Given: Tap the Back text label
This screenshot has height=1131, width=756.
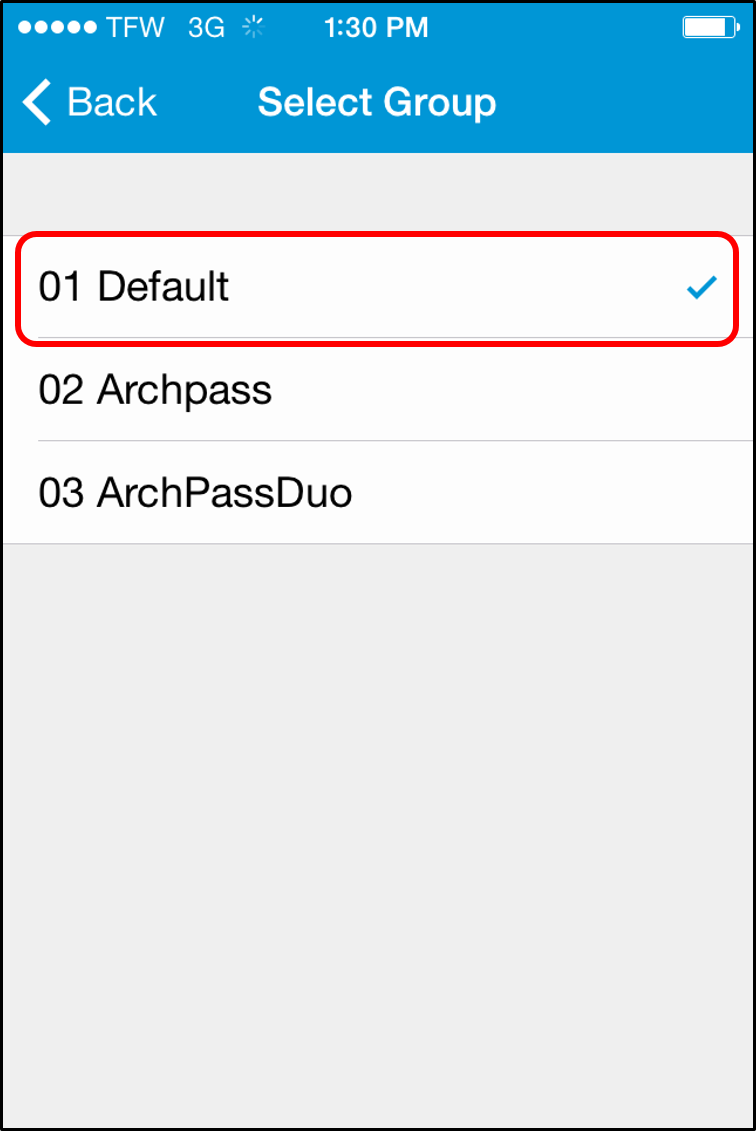Looking at the screenshot, I should (x=112, y=102).
